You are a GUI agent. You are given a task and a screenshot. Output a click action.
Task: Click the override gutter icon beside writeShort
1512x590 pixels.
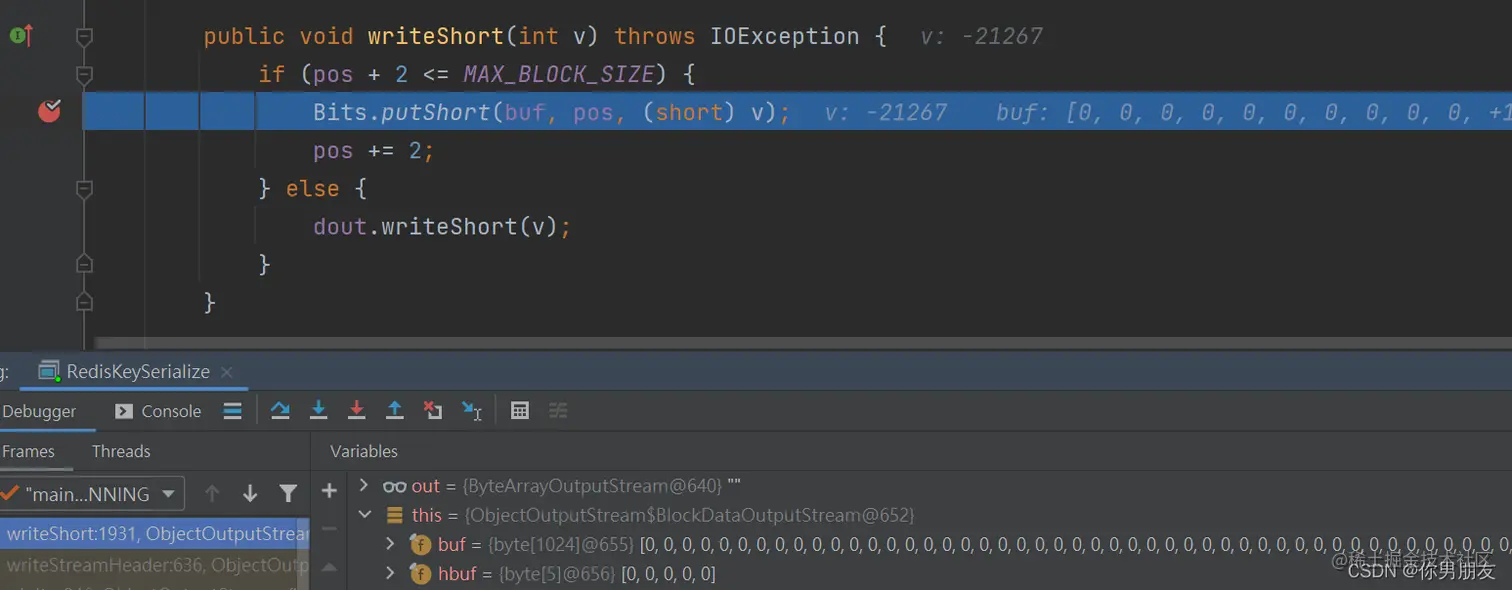(x=21, y=36)
